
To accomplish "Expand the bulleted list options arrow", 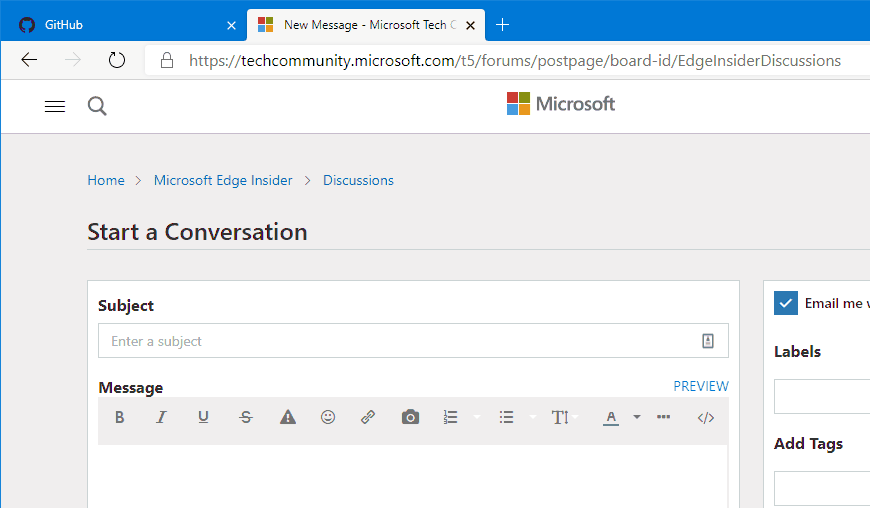I will pos(533,418).
